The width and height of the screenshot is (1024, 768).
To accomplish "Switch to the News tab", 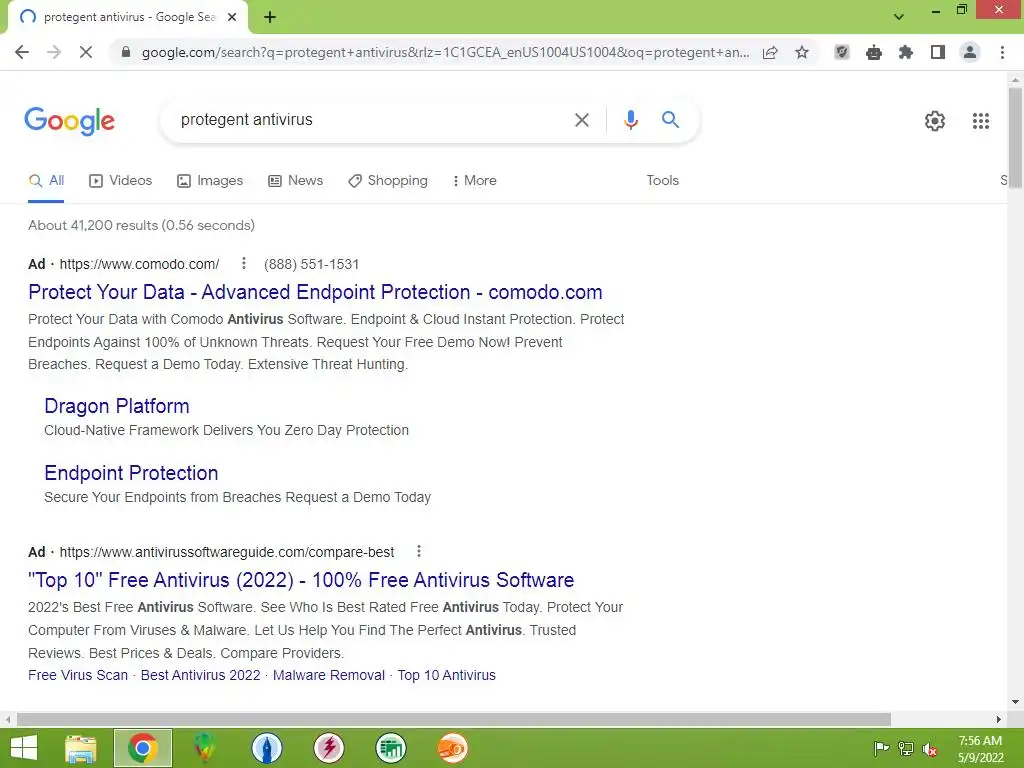I will click(x=296, y=181).
